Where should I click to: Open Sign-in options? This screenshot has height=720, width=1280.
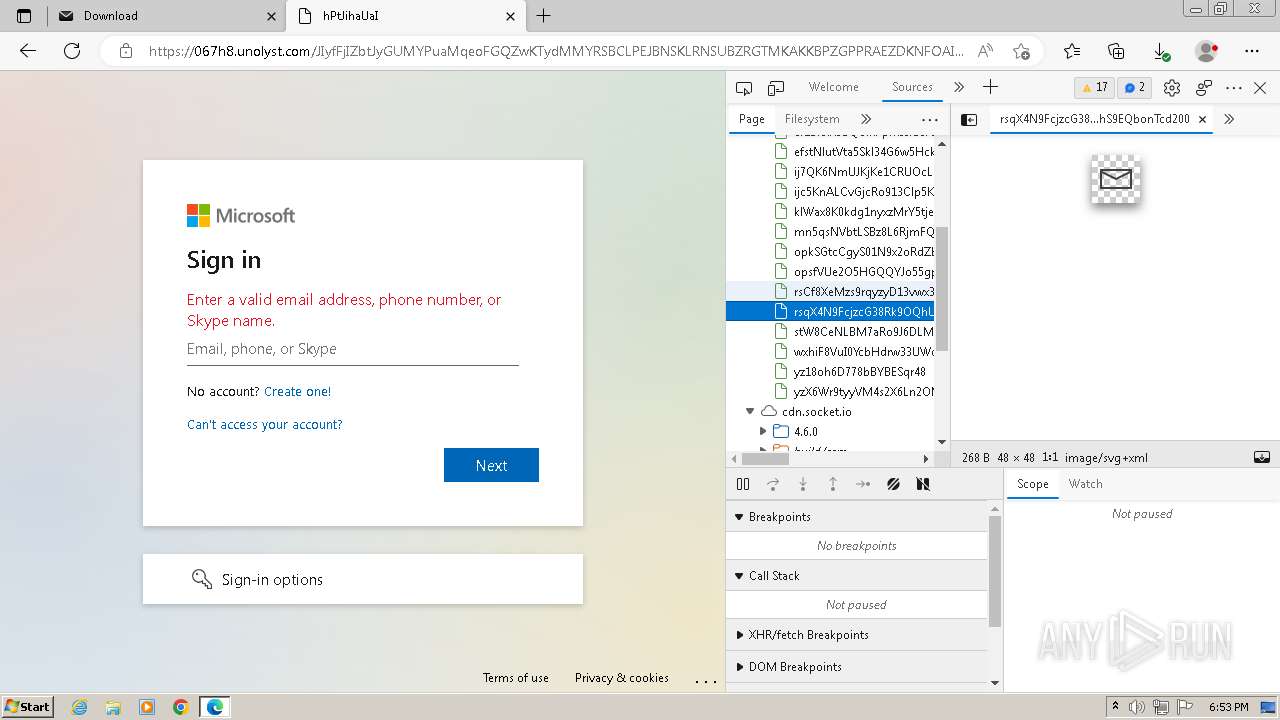click(x=363, y=579)
